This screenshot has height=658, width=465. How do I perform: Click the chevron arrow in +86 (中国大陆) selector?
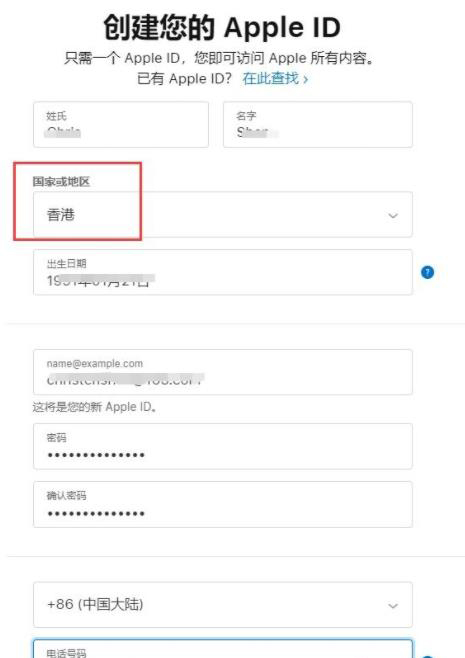pyautogui.click(x=393, y=606)
